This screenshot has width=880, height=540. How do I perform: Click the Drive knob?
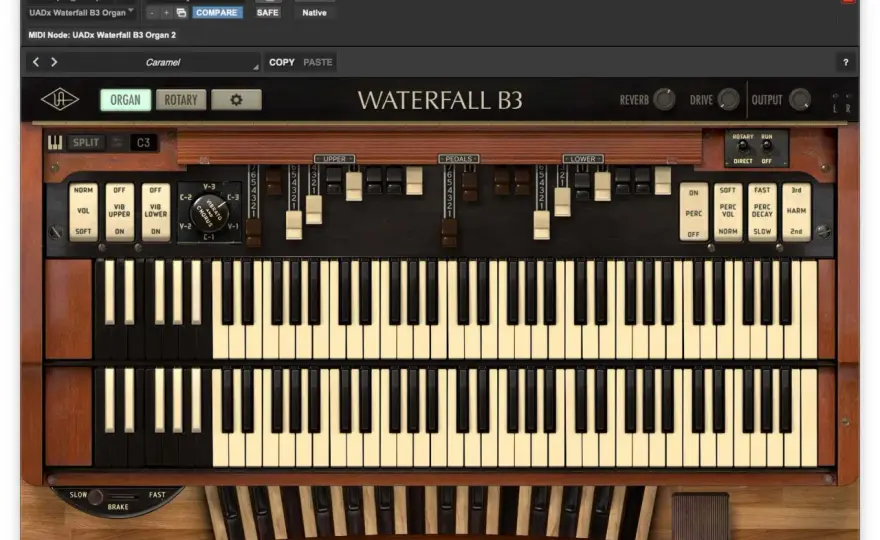pyautogui.click(x=728, y=99)
